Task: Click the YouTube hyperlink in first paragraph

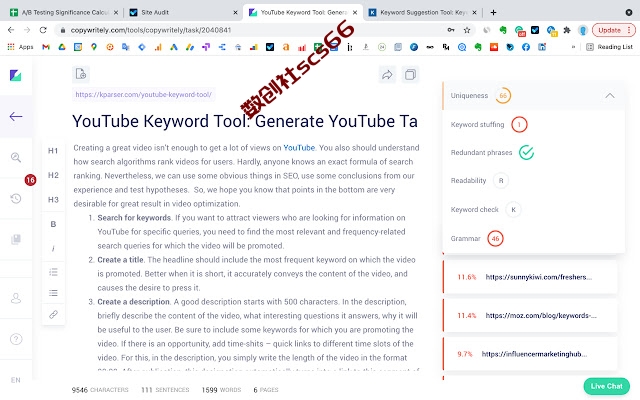Action: (x=299, y=148)
